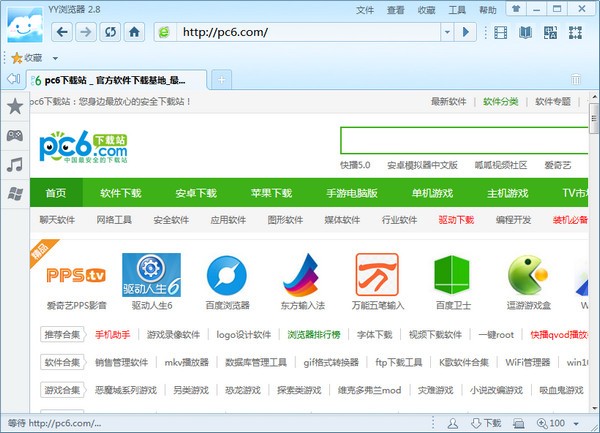The height and width of the screenshot is (433, 600).
Task: Expand the address bar URL dropdown
Action: [x=447, y=32]
